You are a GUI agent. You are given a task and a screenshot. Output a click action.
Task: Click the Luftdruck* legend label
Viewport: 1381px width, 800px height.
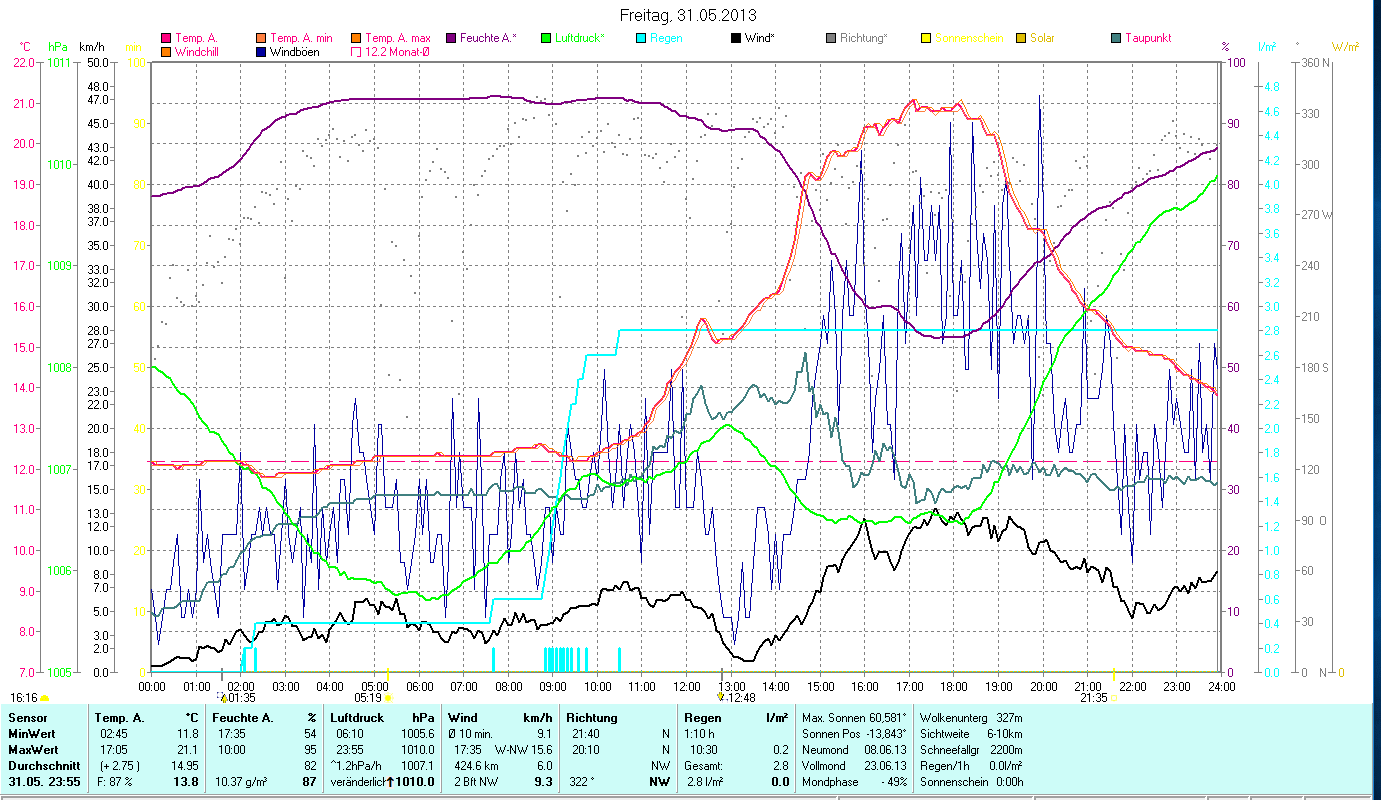point(580,38)
